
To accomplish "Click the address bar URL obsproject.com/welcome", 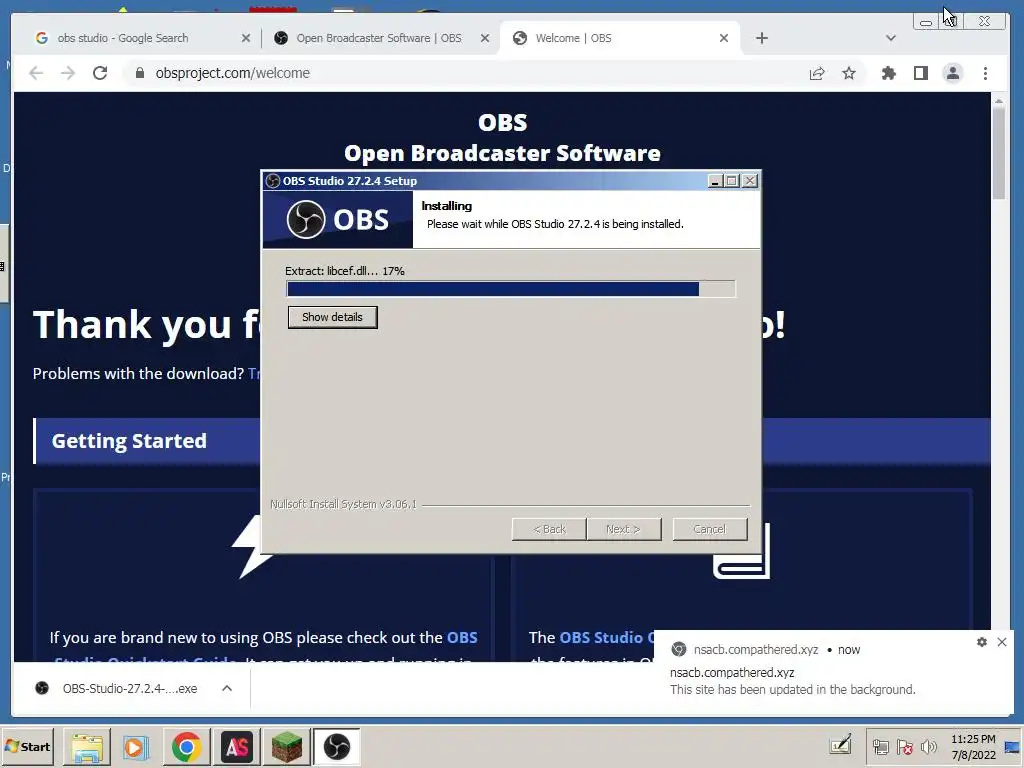I will click(232, 73).
